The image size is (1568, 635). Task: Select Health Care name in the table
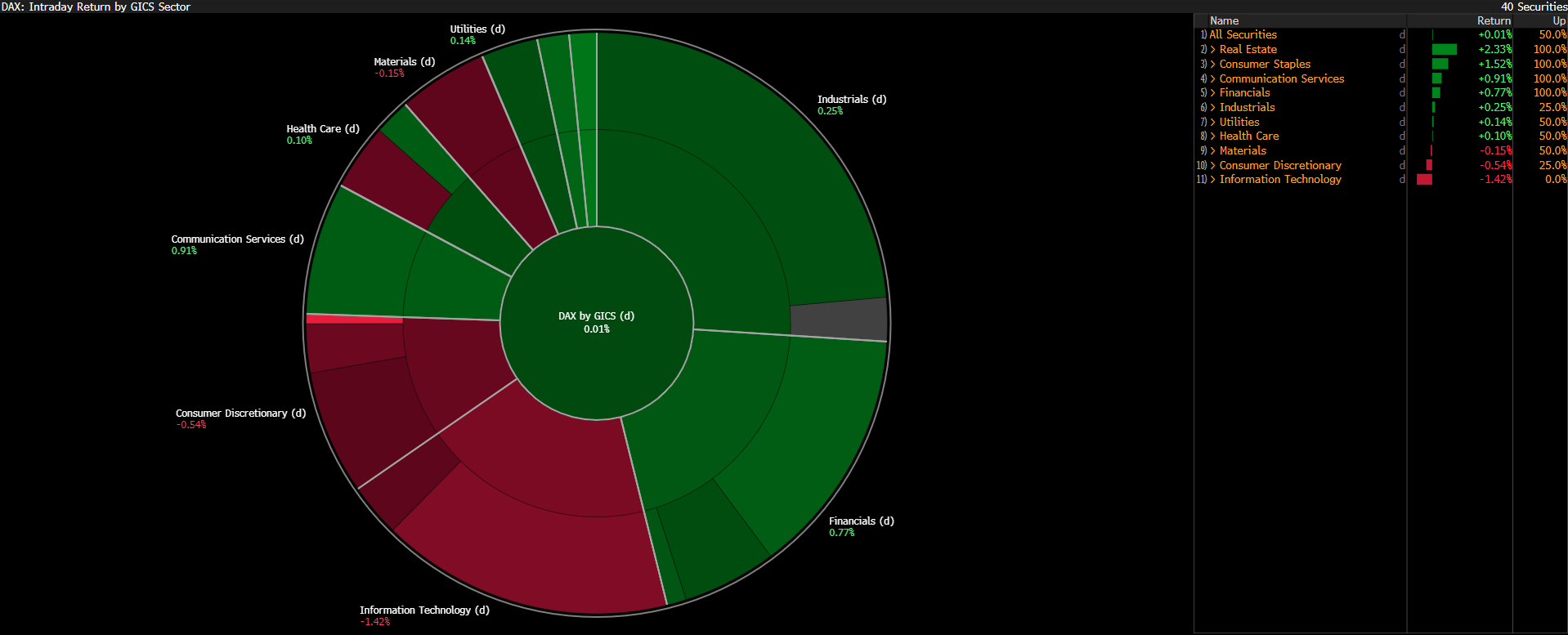point(1249,136)
